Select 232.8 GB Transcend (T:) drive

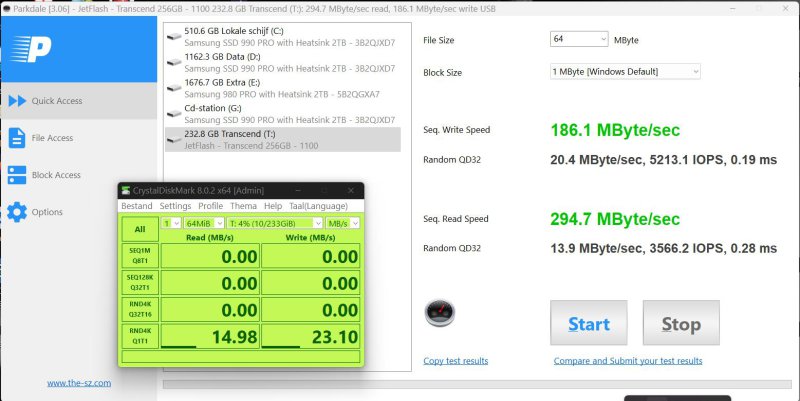click(283, 139)
